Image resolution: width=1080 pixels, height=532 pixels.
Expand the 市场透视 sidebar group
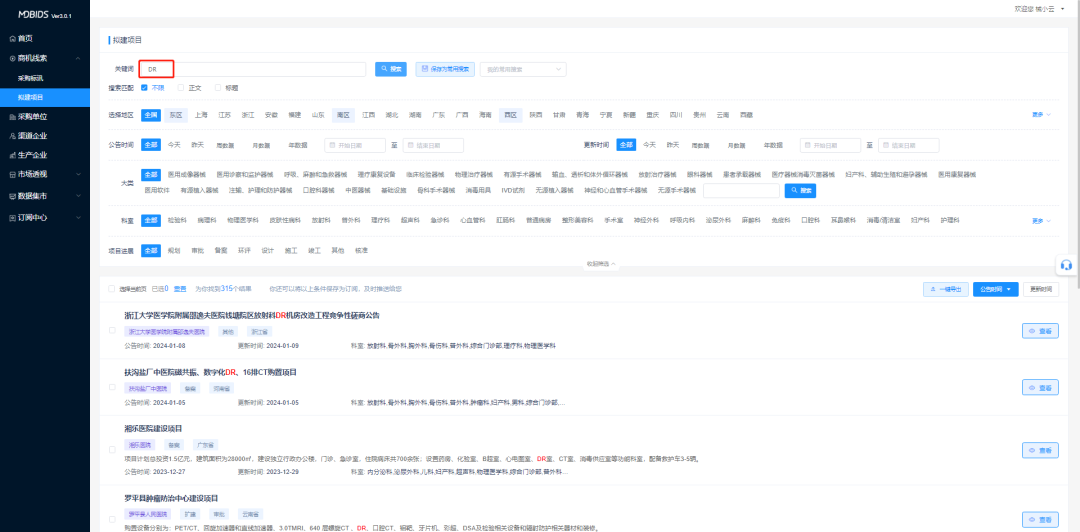(45, 174)
